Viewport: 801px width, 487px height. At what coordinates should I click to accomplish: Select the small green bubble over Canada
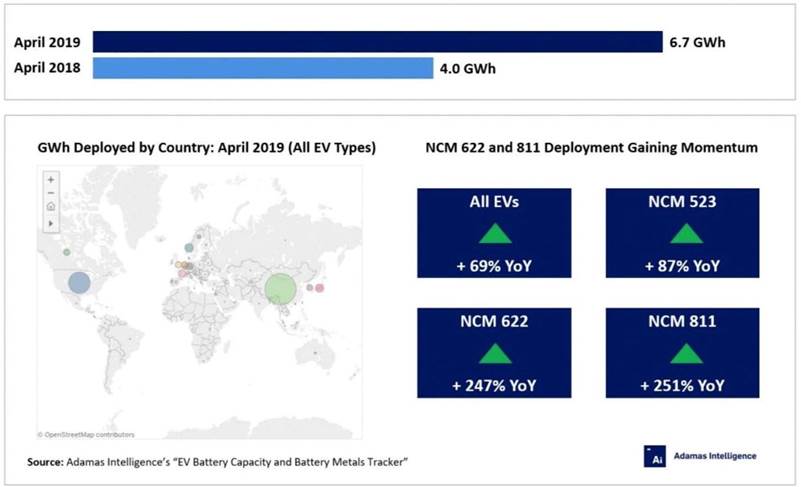point(66,252)
